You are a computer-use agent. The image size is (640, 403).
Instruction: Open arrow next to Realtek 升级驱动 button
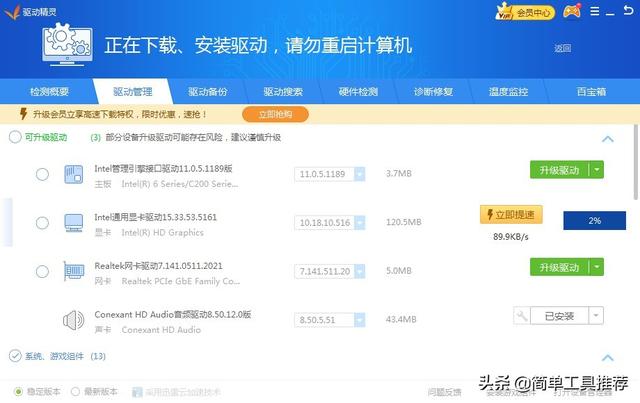click(x=596, y=267)
